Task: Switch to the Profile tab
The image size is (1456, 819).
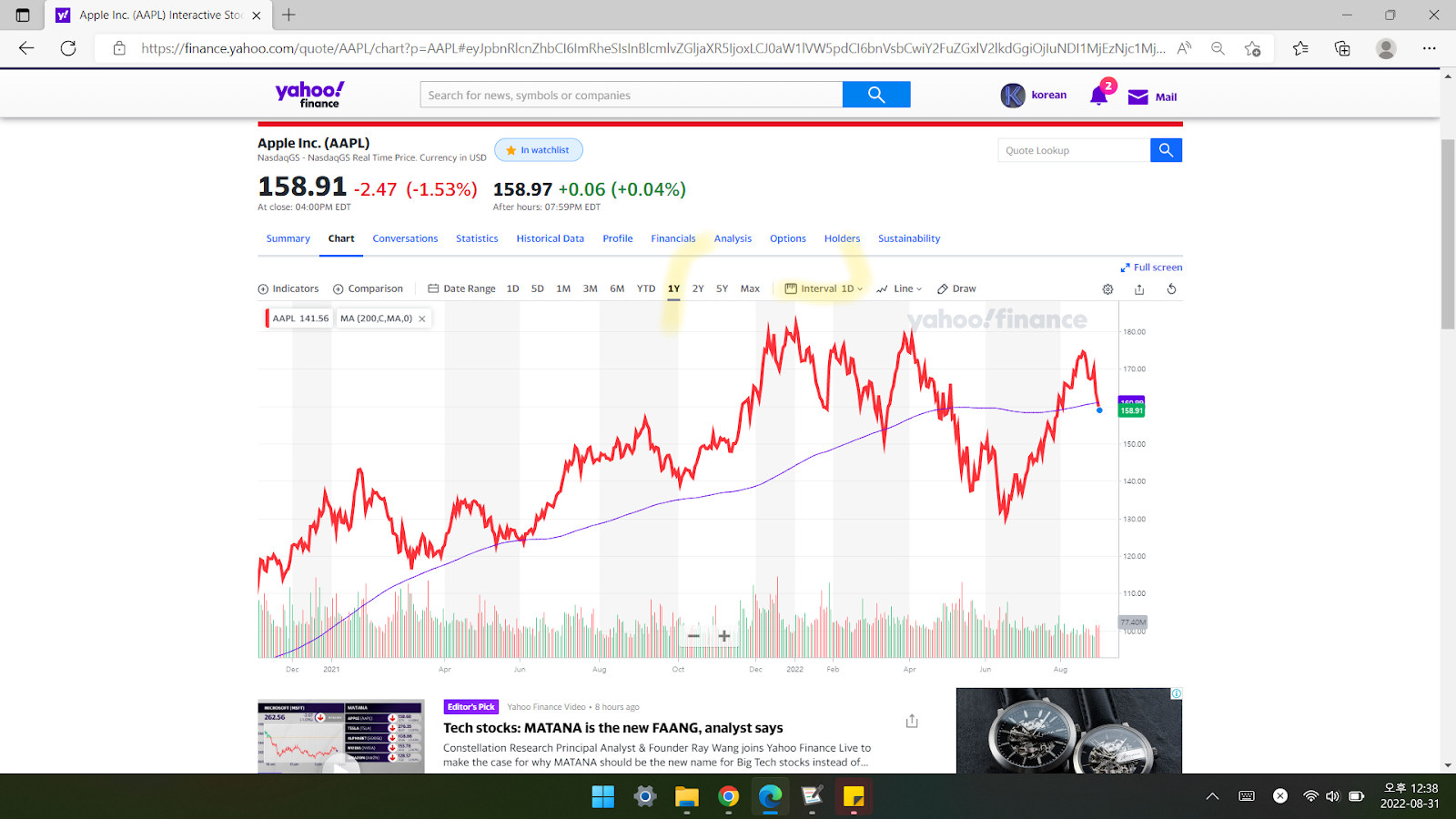Action: click(618, 238)
